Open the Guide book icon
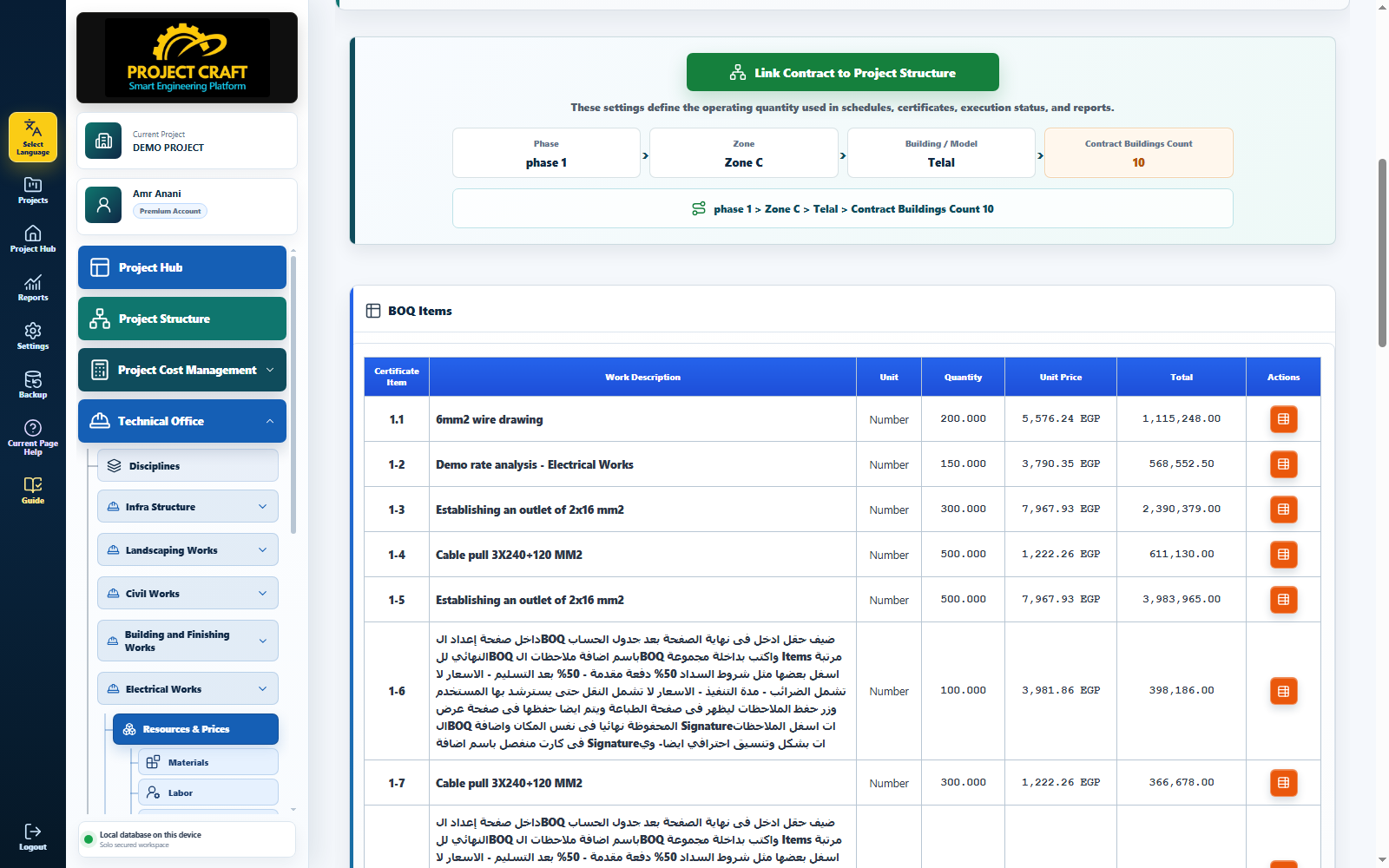Viewport: 1389px width, 868px height. click(33, 490)
